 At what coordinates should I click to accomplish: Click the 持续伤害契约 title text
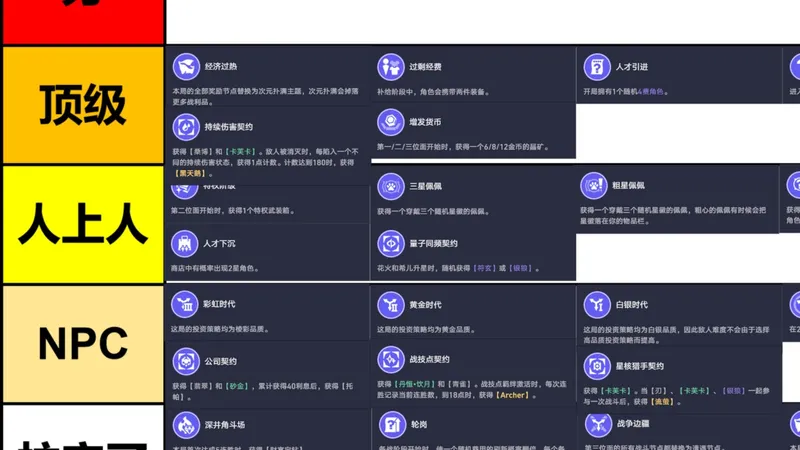click(x=229, y=127)
